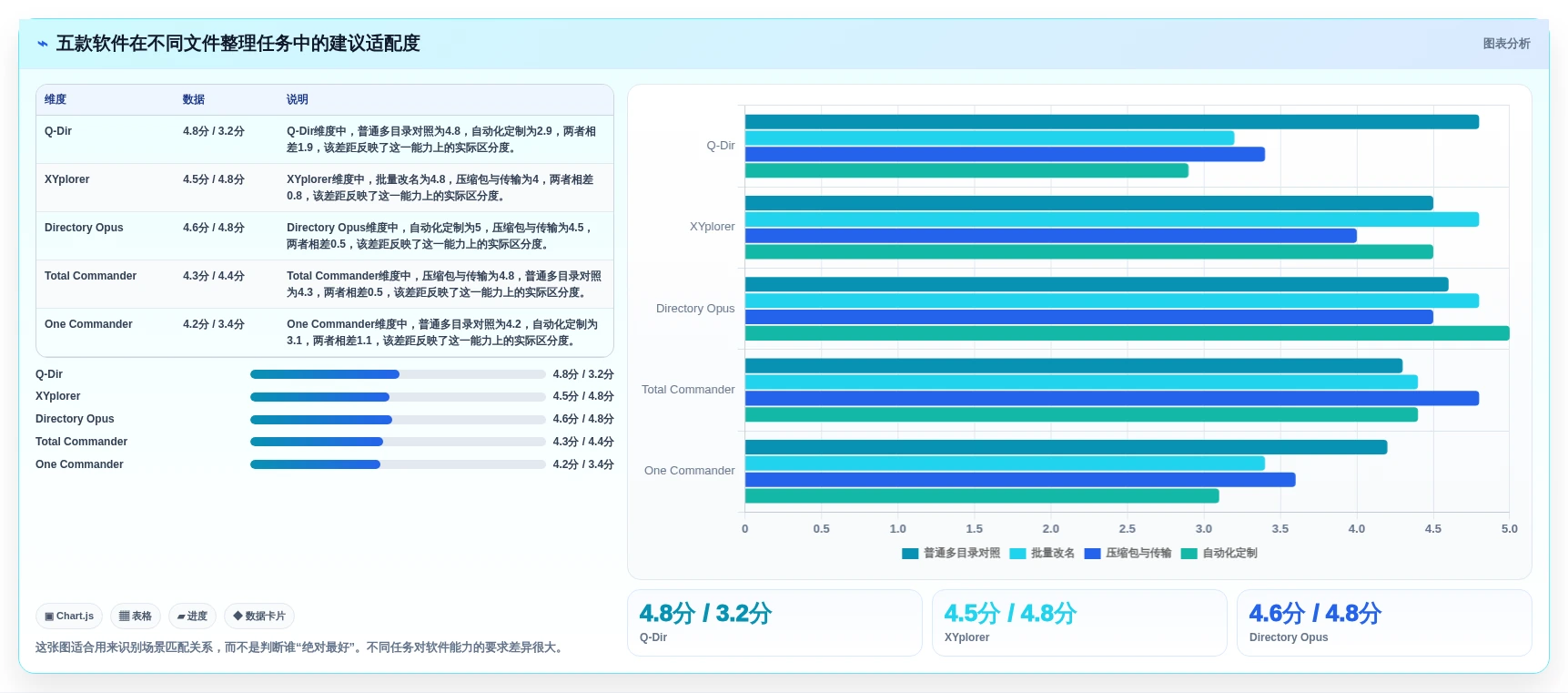Click the Q-Dir progress bar
This screenshot has width=1568, height=693.
click(398, 374)
